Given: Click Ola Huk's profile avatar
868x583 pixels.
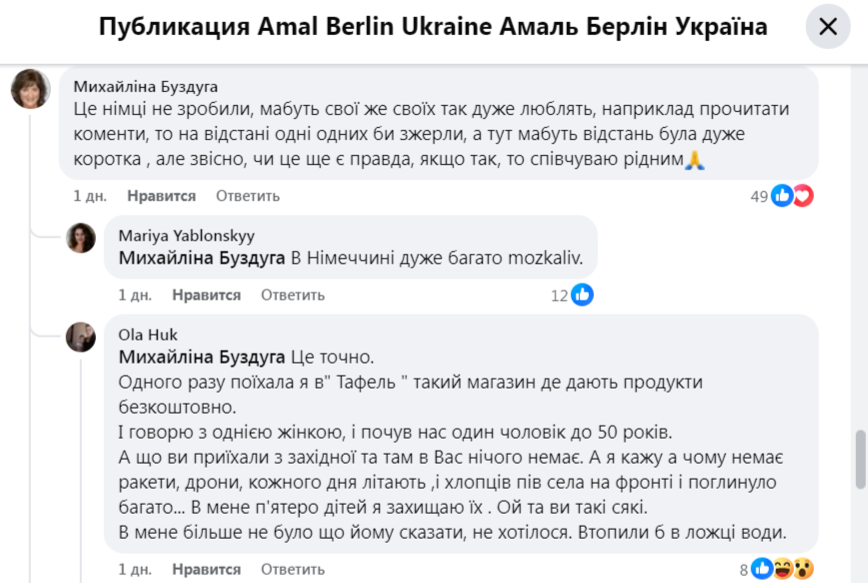Looking at the screenshot, I should tap(81, 336).
